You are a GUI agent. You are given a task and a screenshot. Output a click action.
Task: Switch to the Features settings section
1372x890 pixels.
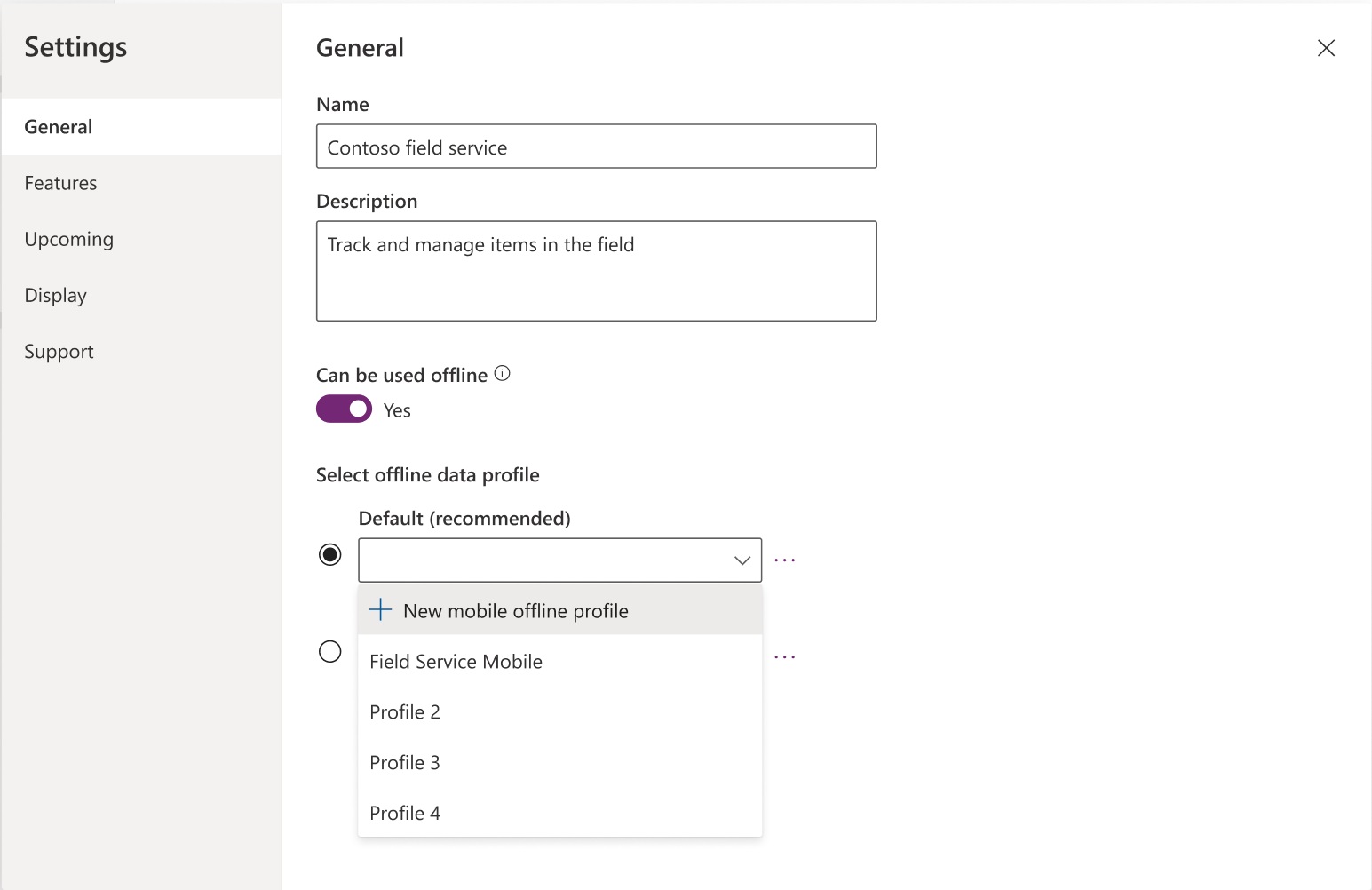(60, 183)
